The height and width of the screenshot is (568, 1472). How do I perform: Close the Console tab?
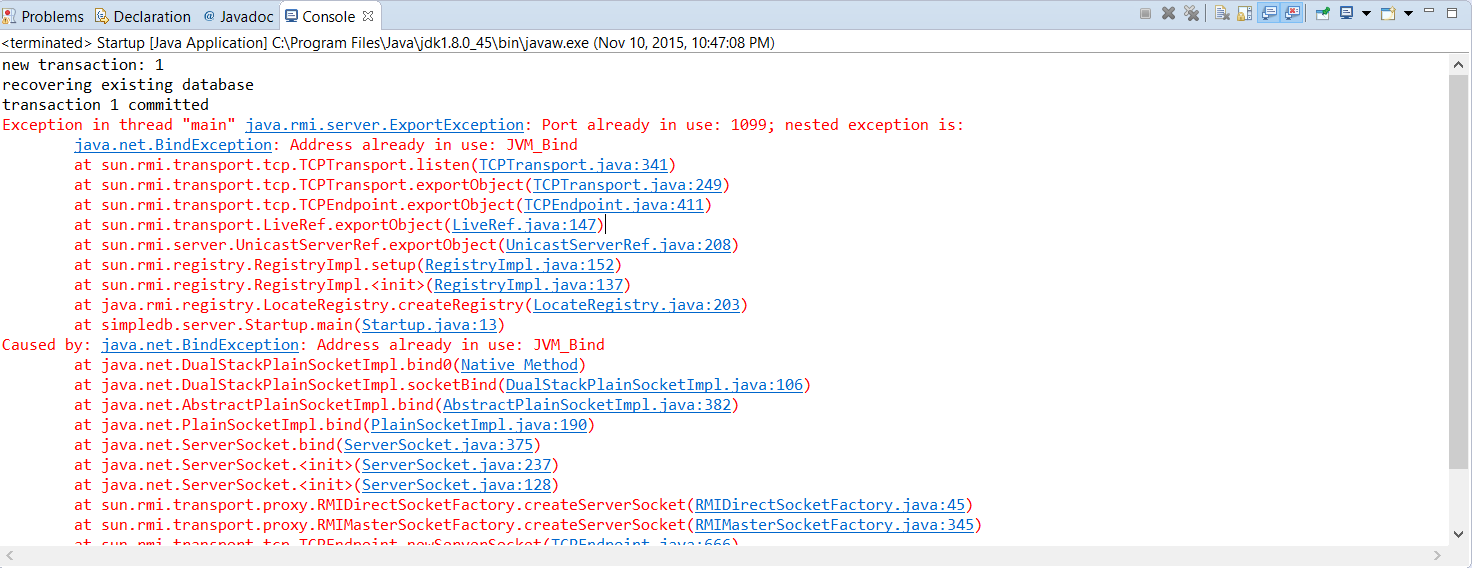click(368, 16)
